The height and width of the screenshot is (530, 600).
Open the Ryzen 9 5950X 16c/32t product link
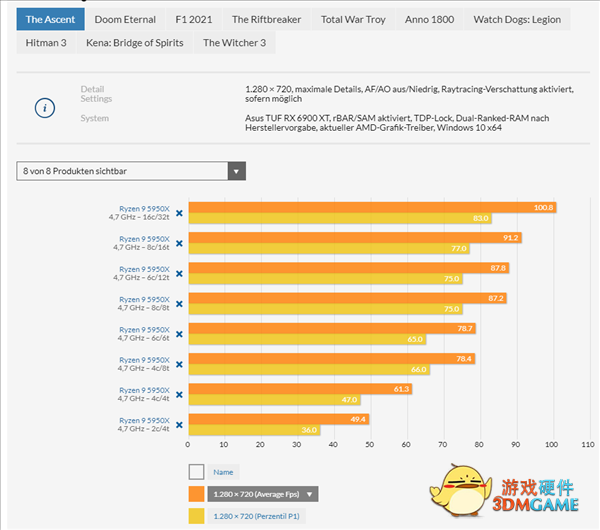click(144, 212)
